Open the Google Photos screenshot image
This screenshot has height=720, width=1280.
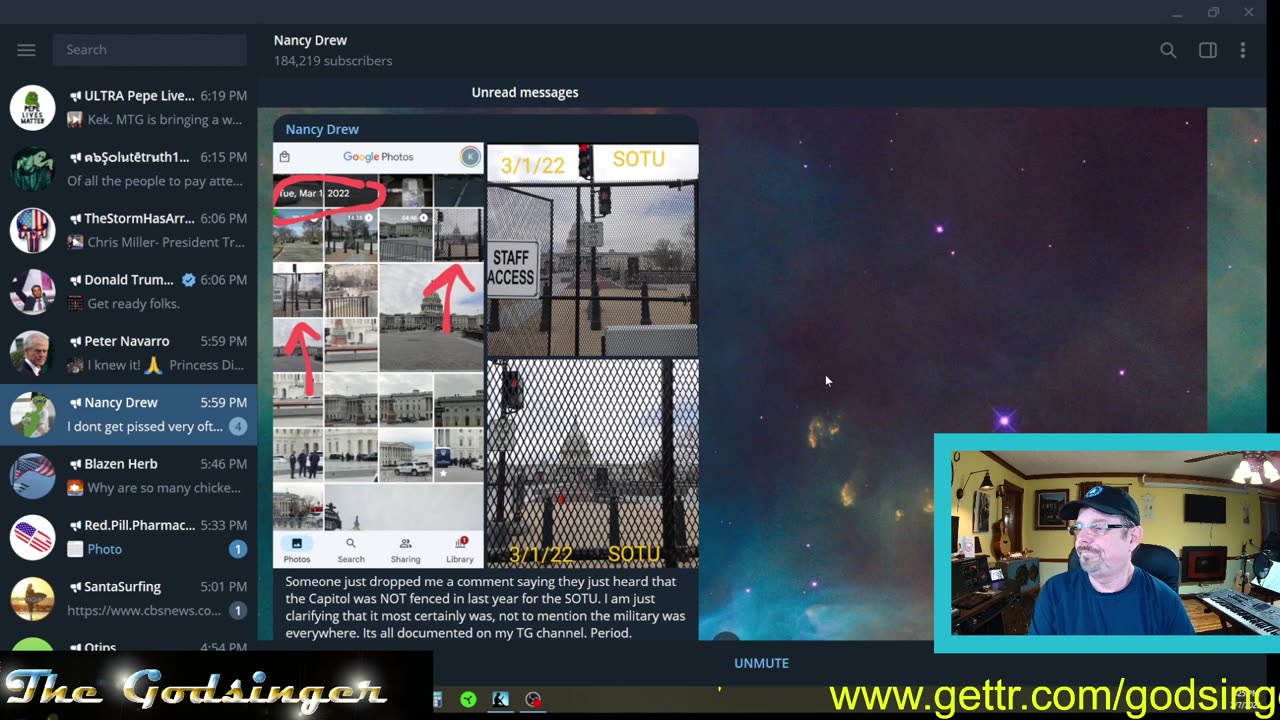click(x=378, y=355)
